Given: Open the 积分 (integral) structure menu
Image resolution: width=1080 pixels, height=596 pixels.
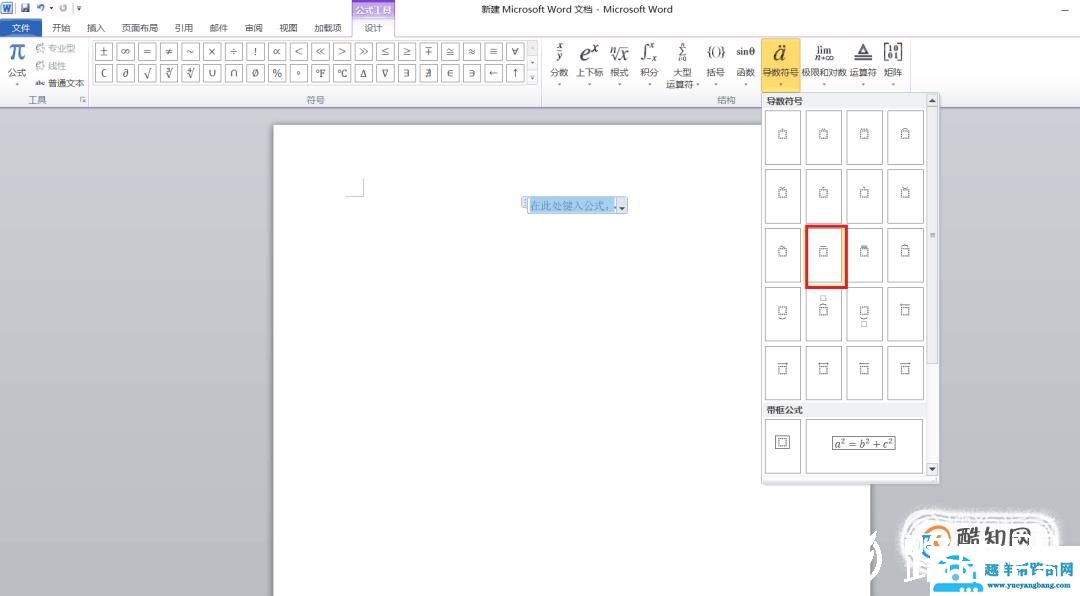Looking at the screenshot, I should tap(649, 61).
